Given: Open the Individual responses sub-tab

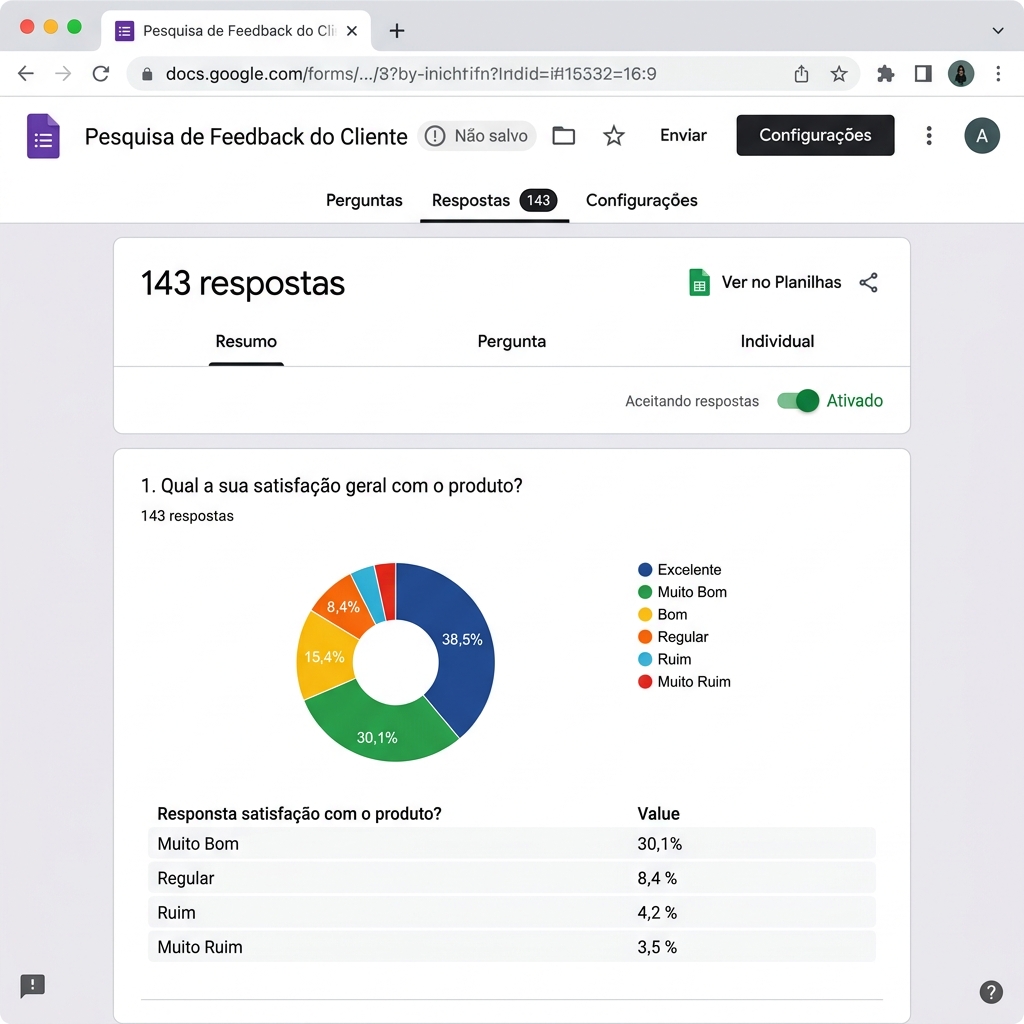Looking at the screenshot, I should coord(777,342).
